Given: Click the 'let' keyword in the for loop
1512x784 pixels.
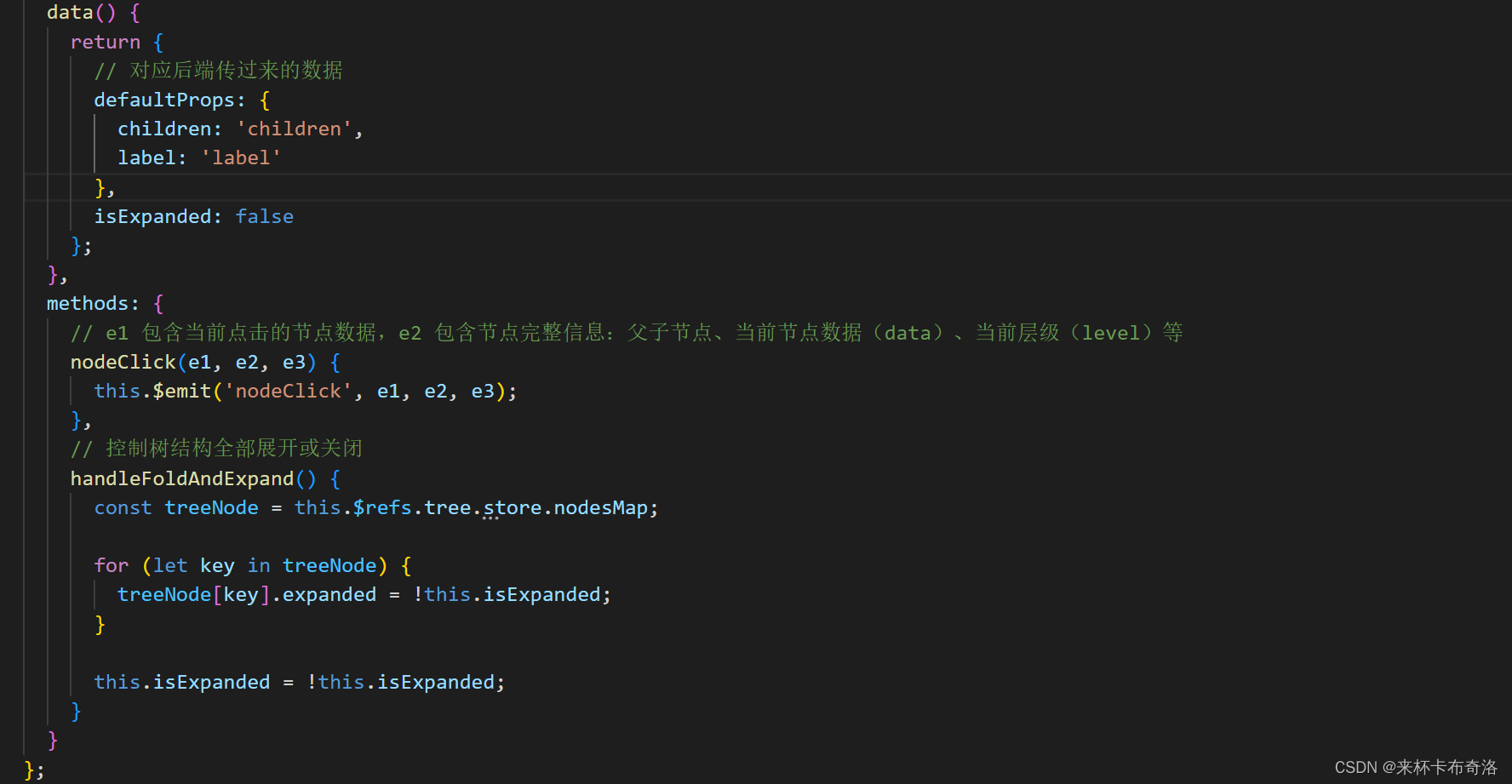Looking at the screenshot, I should click(170, 565).
